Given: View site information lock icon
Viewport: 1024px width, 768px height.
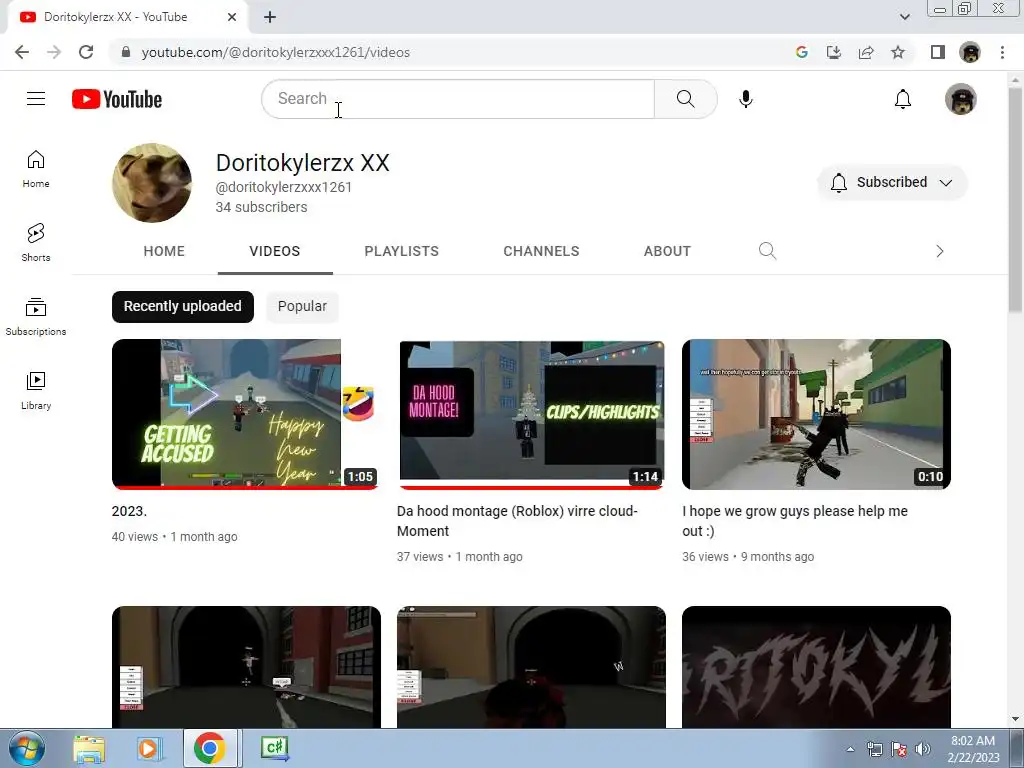Looking at the screenshot, I should pyautogui.click(x=126, y=52).
